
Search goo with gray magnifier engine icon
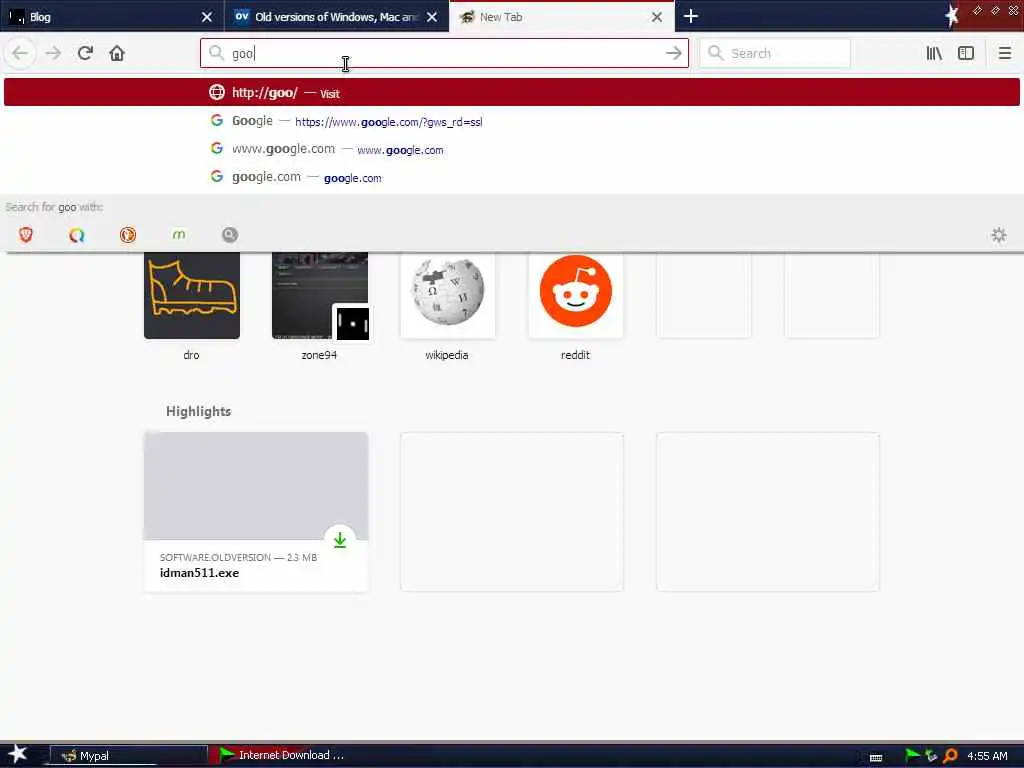[229, 234]
